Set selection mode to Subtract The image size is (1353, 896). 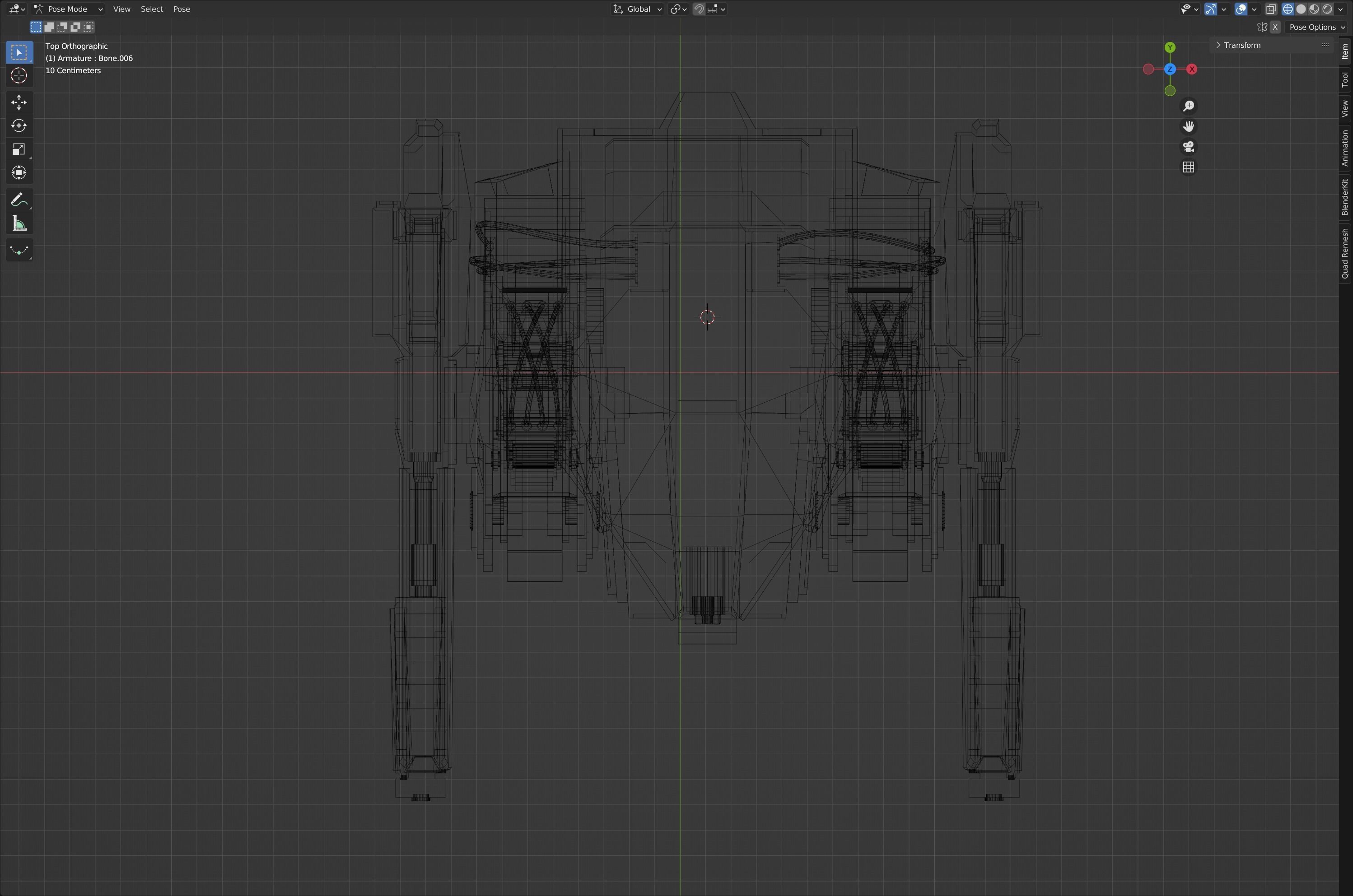[x=62, y=27]
